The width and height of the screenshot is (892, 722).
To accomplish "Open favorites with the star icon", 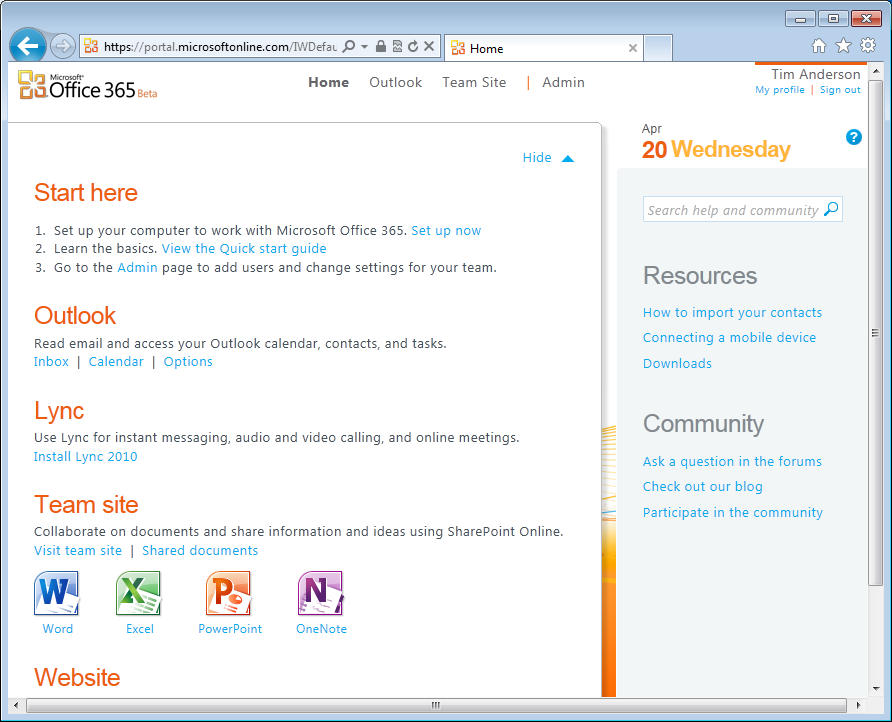I will click(x=843, y=46).
